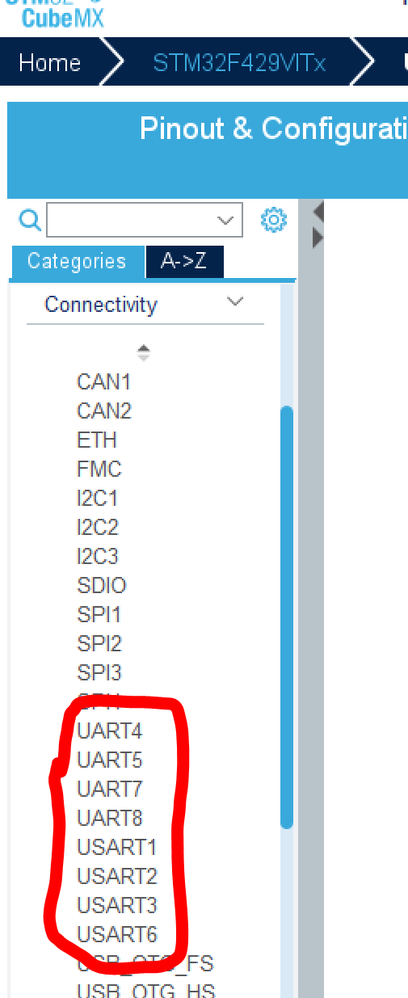This screenshot has width=408, height=998.
Task: Click the peripheral list scrollbar
Action: pos(287,617)
